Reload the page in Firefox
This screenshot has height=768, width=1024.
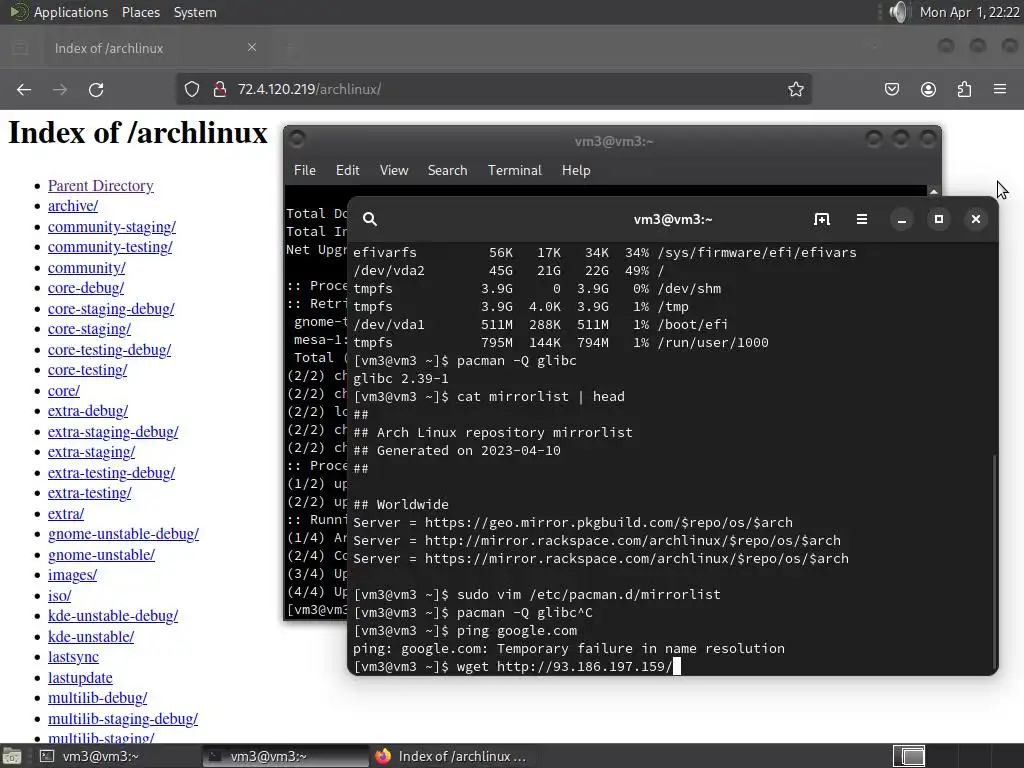tap(96, 89)
